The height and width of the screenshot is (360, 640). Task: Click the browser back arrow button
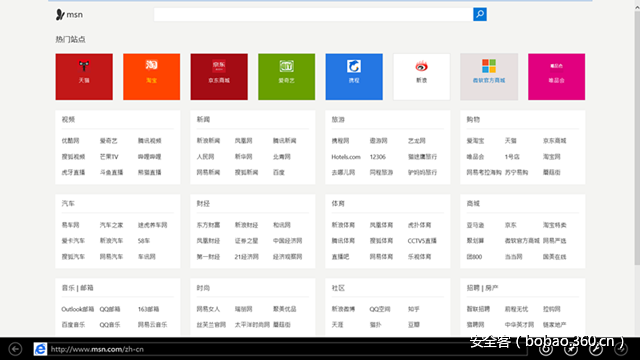[x=15, y=349]
